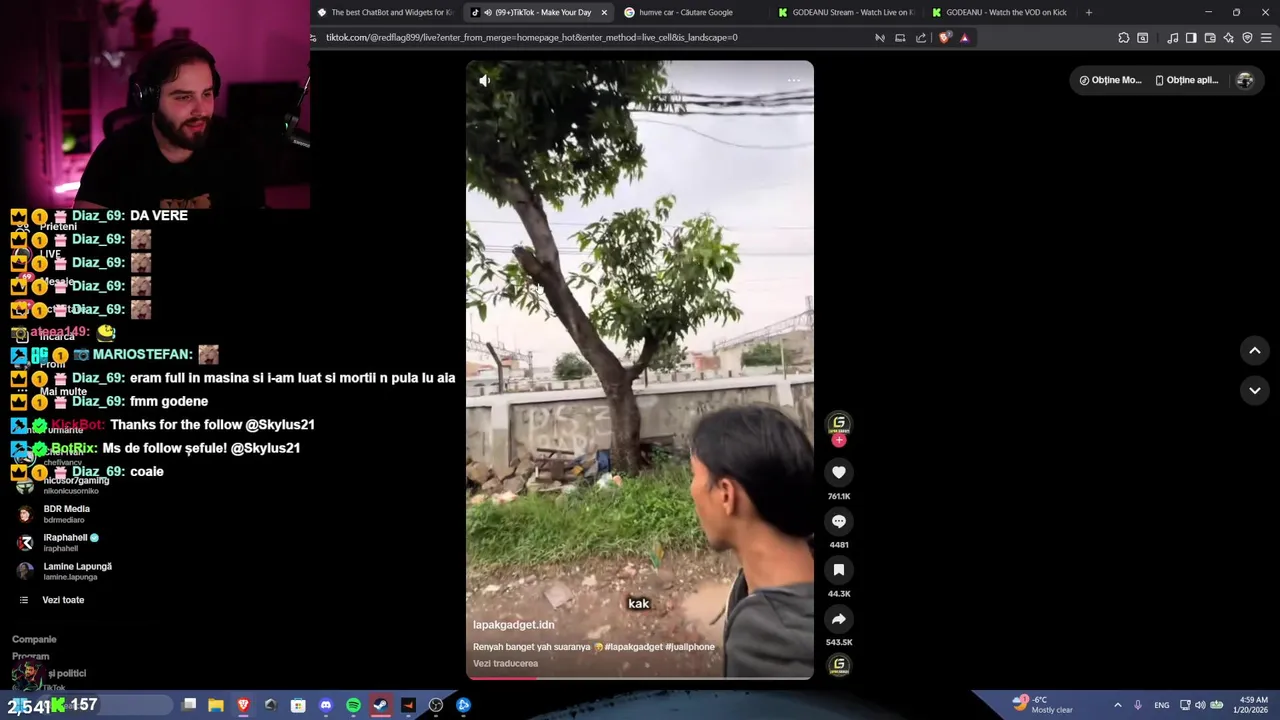Open the browser hamburger main menu
Viewport: 1280px width, 720px height.
[1267, 38]
